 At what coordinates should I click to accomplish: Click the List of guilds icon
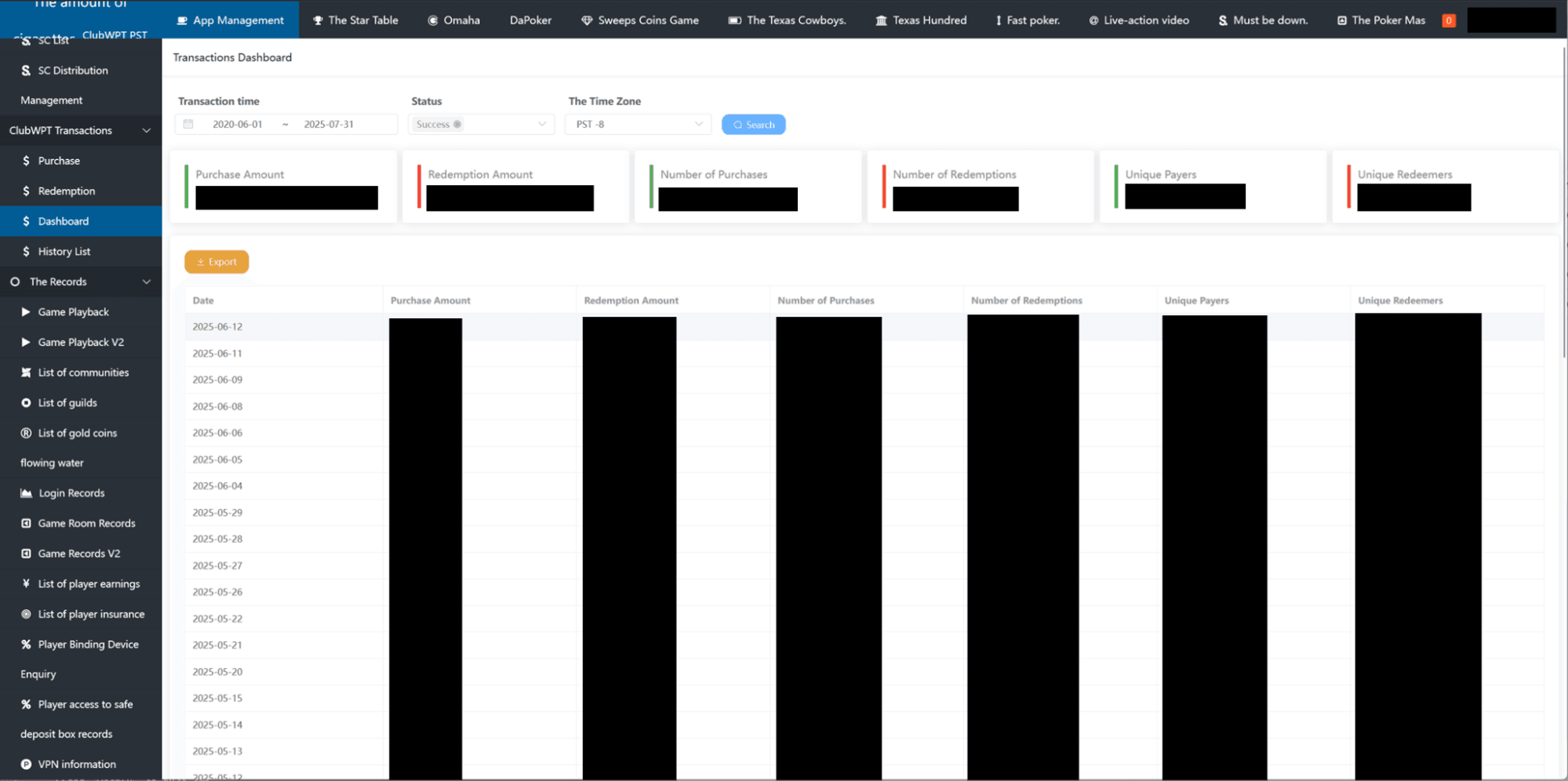(26, 403)
